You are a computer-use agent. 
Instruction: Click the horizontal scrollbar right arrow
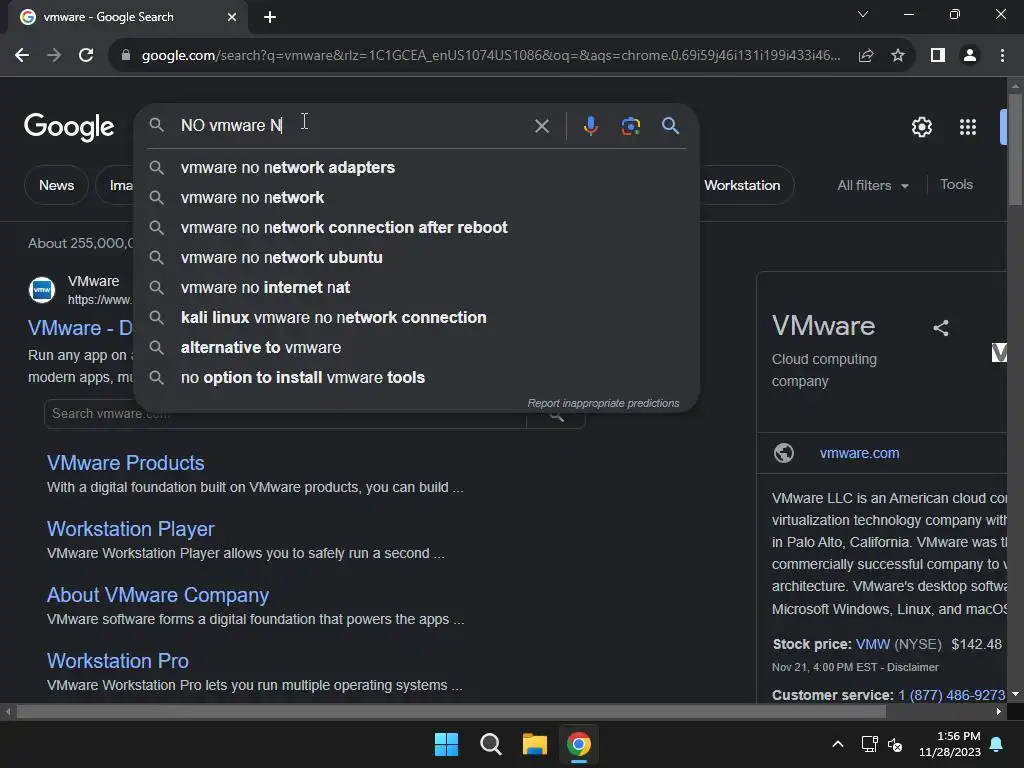click(999, 712)
